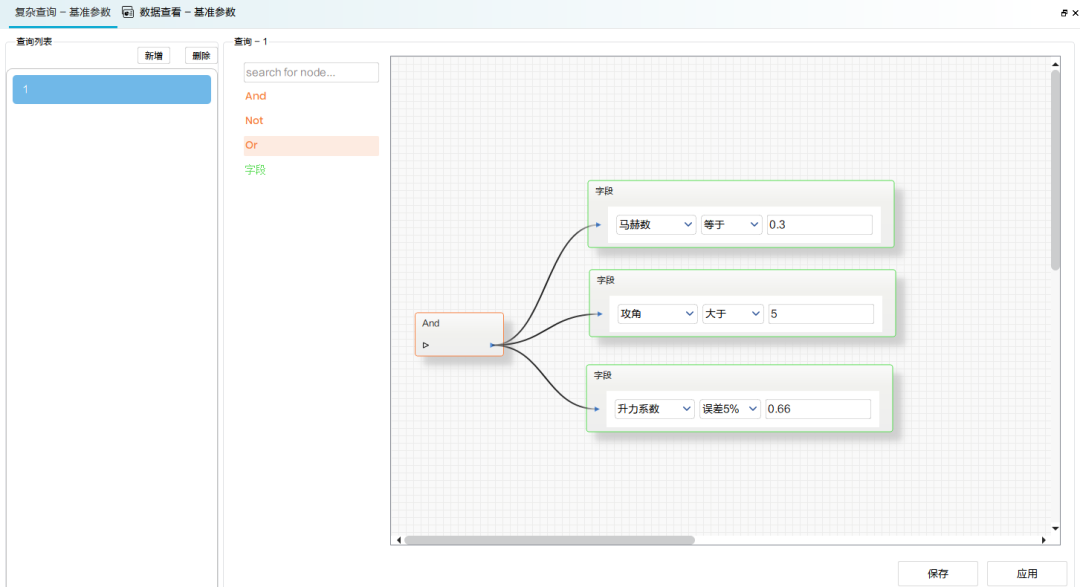
Task: Click the And node title
Action: coord(431,323)
